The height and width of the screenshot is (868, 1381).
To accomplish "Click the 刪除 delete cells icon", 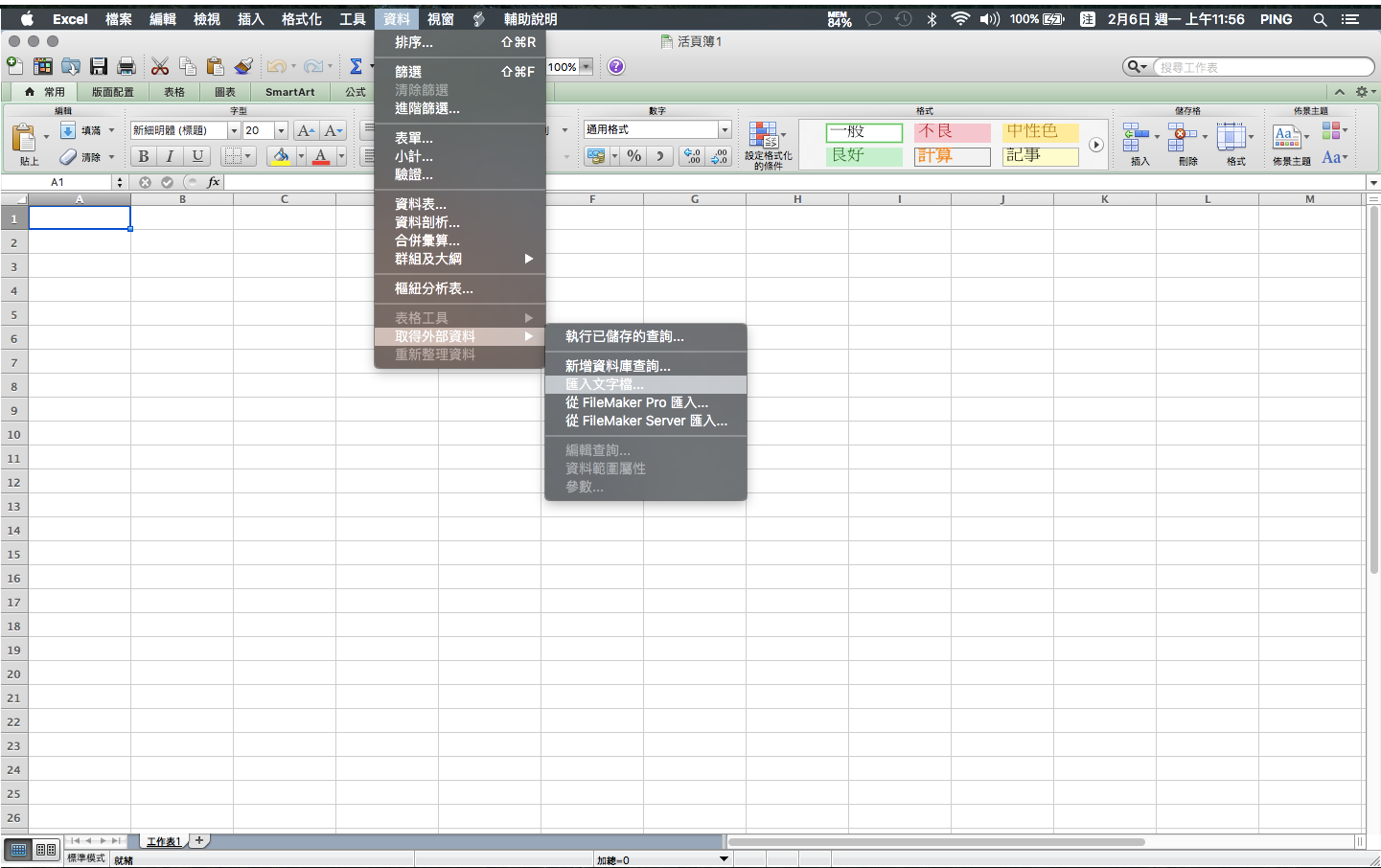I will pyautogui.click(x=1183, y=137).
